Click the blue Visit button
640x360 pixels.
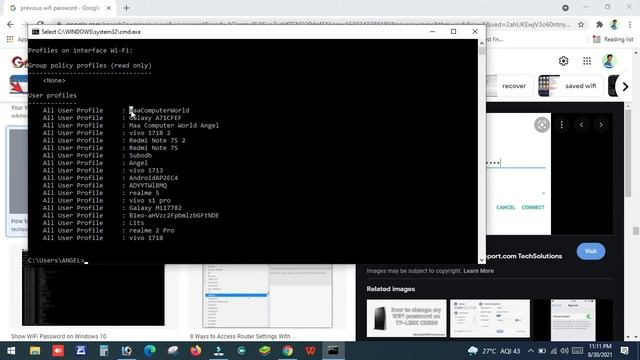click(591, 251)
